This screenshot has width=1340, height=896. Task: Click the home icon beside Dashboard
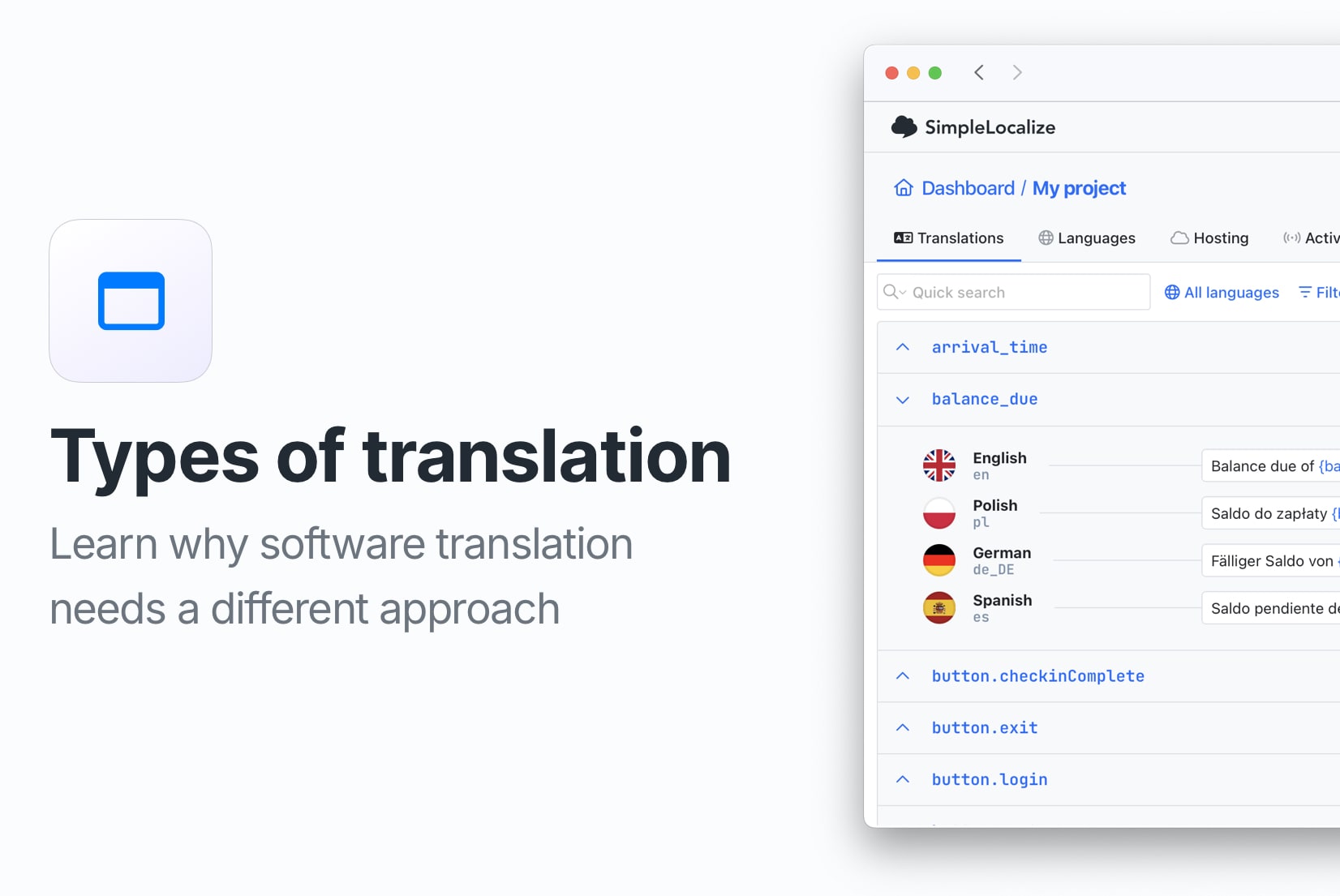coord(904,188)
